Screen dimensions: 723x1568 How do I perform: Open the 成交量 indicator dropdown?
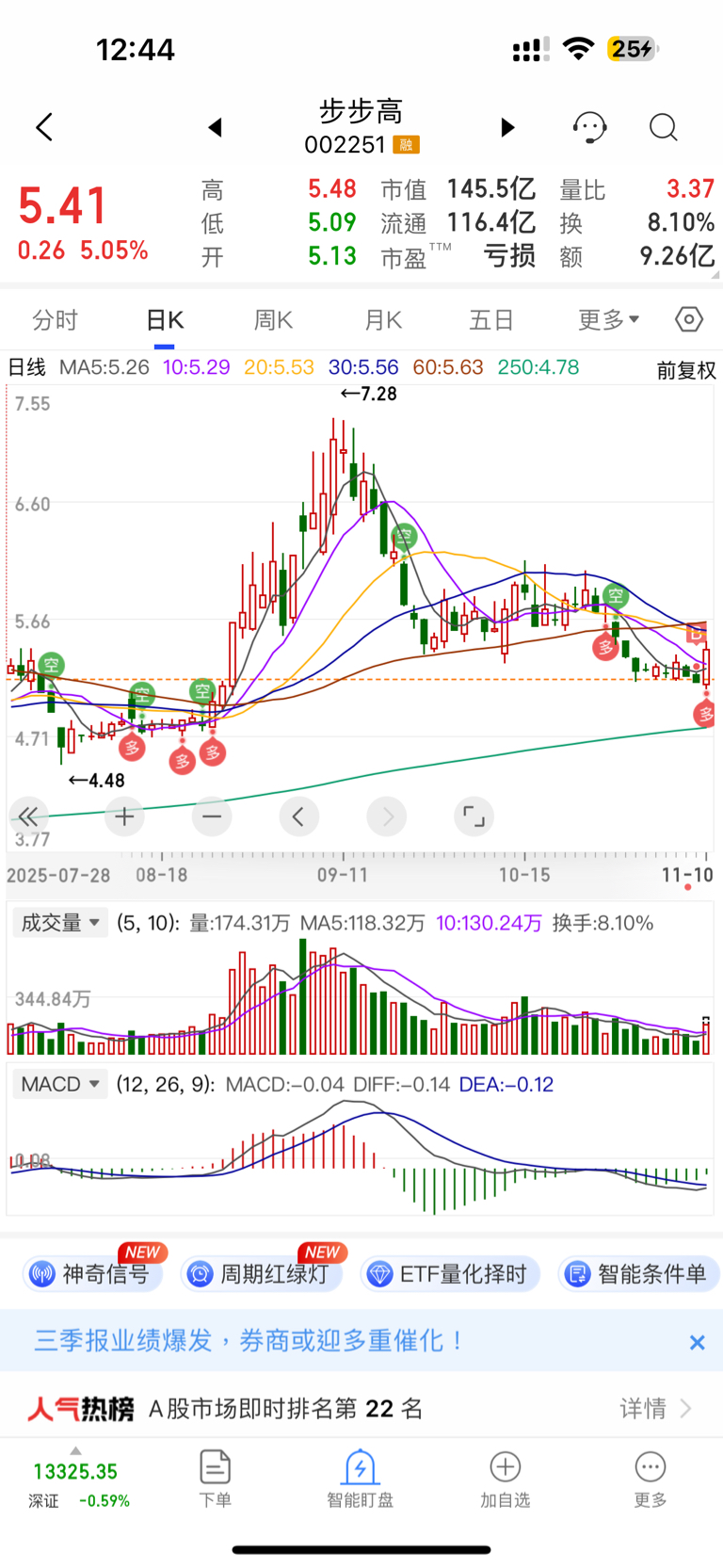[60, 923]
